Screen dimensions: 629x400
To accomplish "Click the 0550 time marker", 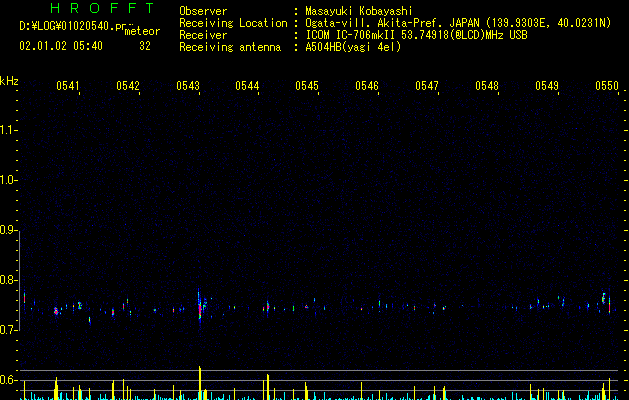I will click(x=607, y=86).
